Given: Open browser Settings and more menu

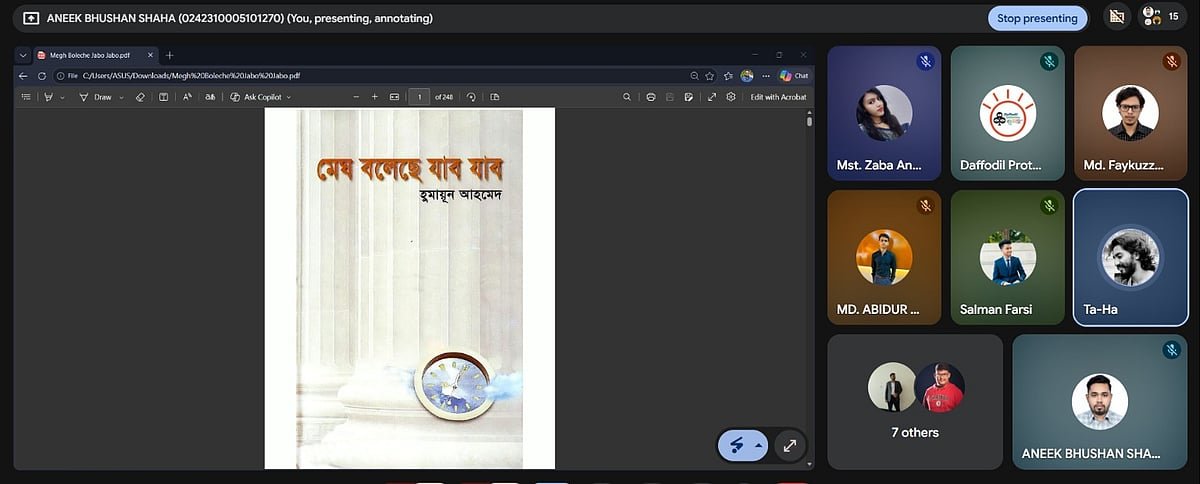Looking at the screenshot, I should [766, 76].
